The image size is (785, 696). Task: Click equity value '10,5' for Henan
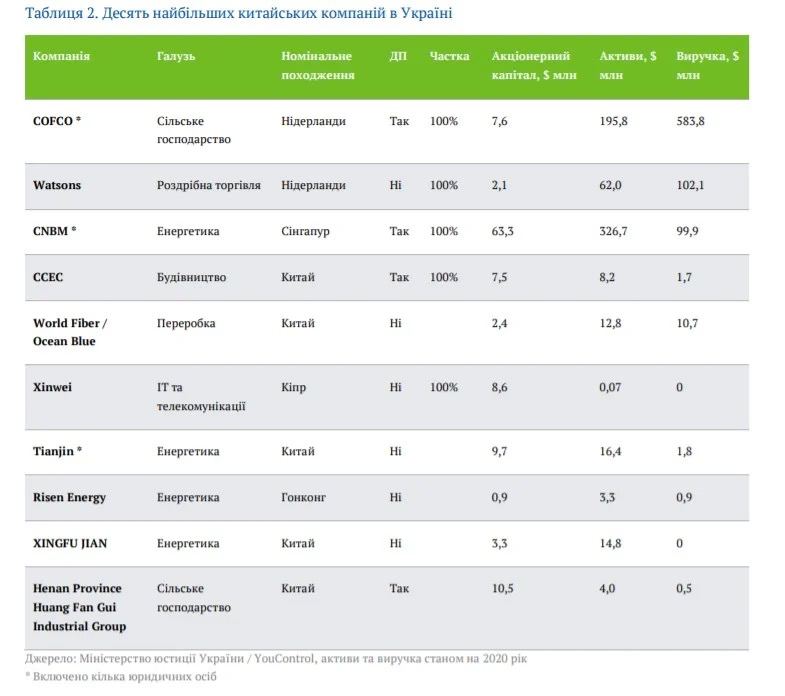point(502,589)
